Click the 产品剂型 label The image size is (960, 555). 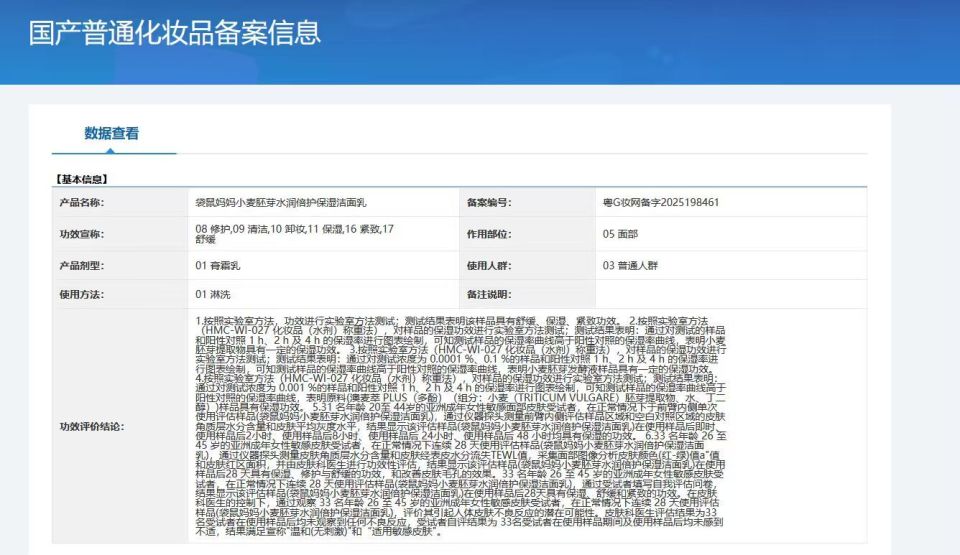(x=82, y=265)
